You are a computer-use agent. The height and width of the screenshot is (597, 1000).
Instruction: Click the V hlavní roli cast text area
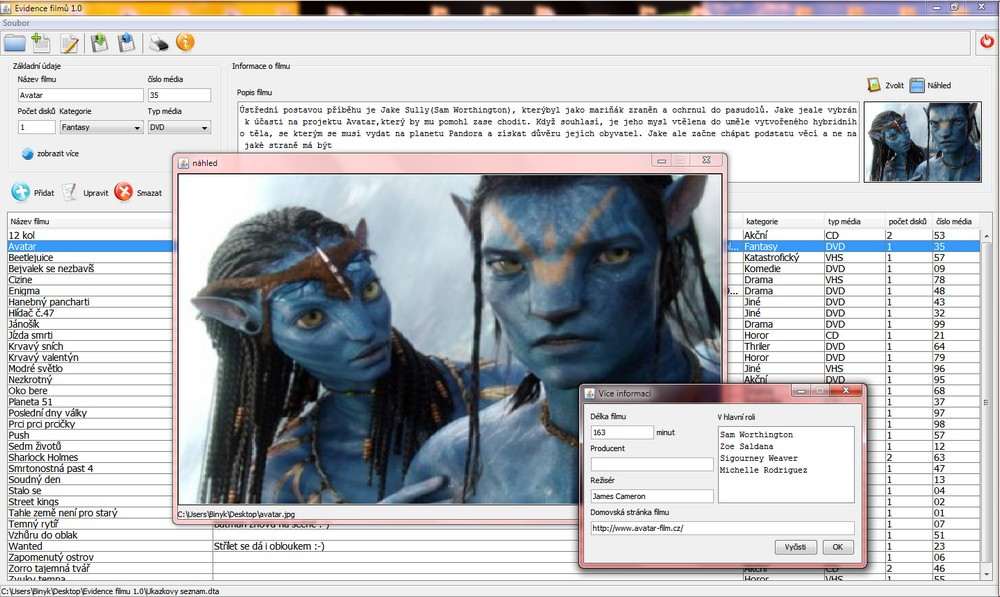point(786,465)
